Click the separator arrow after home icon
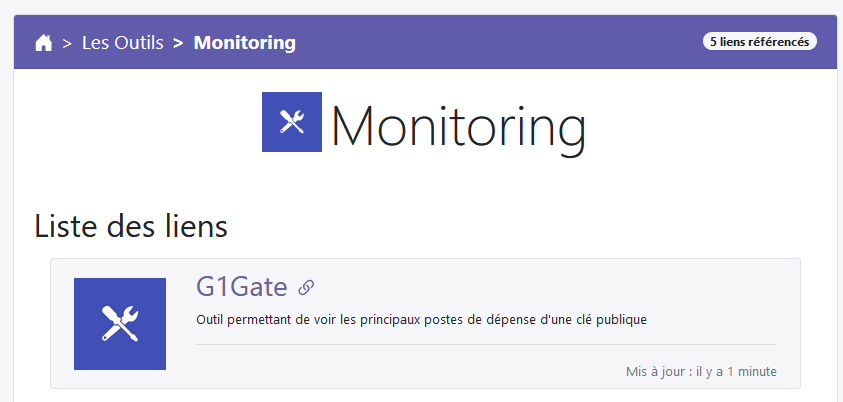843x402 pixels. click(x=67, y=43)
